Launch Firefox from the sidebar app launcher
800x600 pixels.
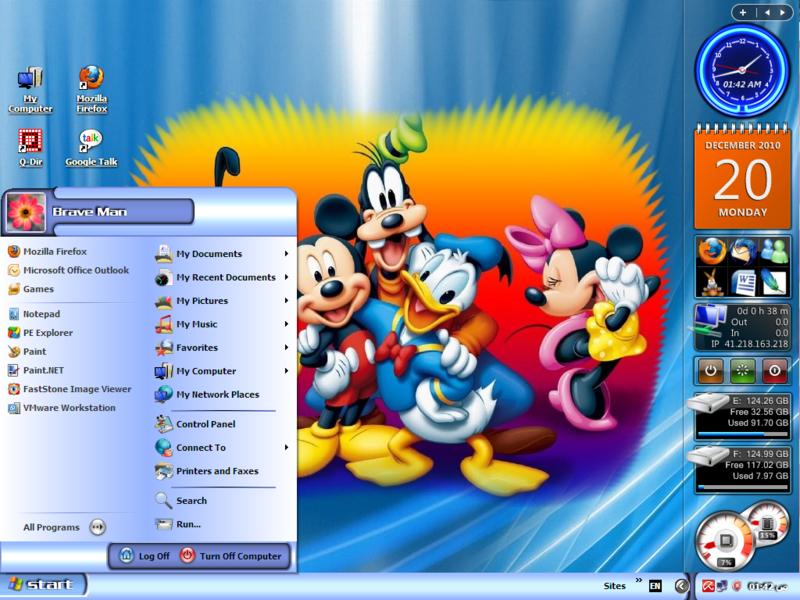[x=711, y=251]
